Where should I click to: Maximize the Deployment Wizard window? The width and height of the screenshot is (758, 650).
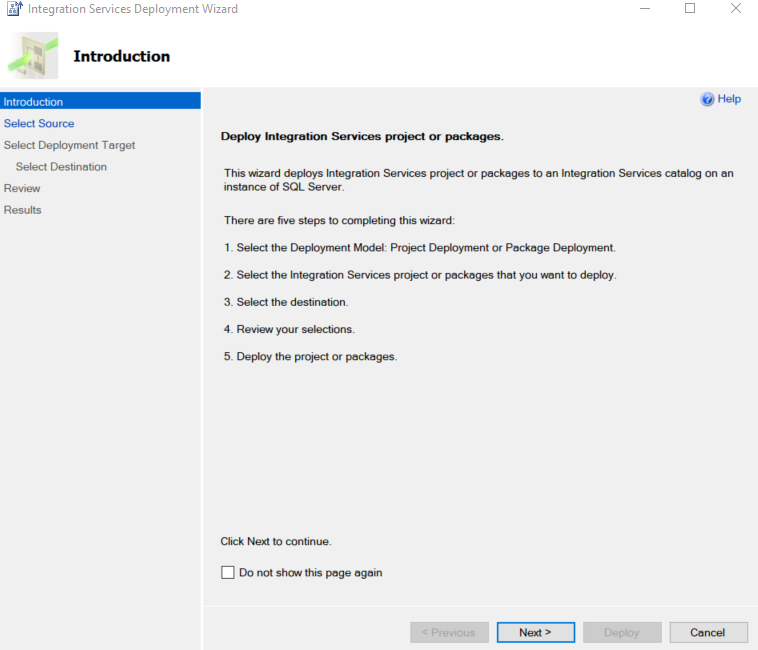point(690,9)
